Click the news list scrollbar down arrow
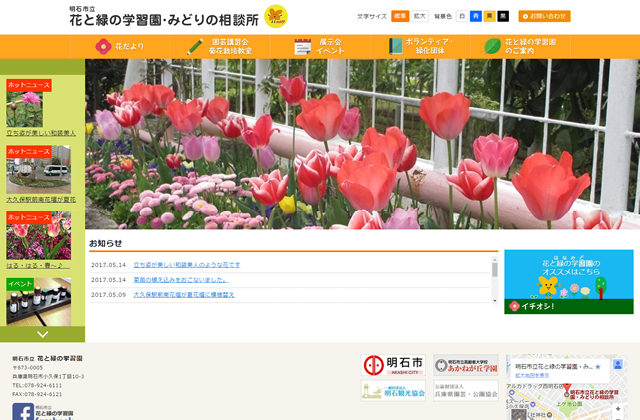This screenshot has width=640, height=420. pos(495,301)
